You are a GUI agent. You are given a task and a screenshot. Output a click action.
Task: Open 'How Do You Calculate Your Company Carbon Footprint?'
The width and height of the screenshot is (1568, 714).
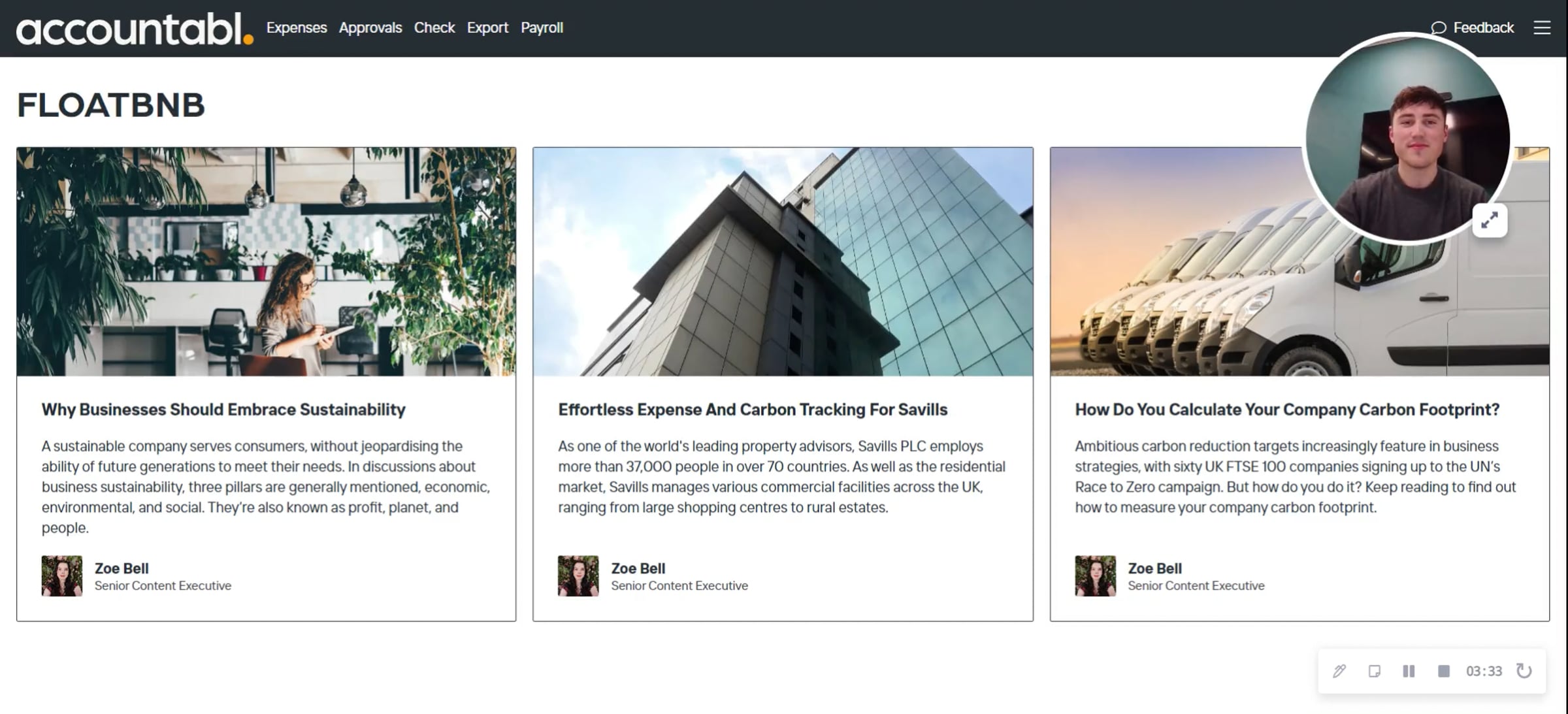tap(1286, 410)
